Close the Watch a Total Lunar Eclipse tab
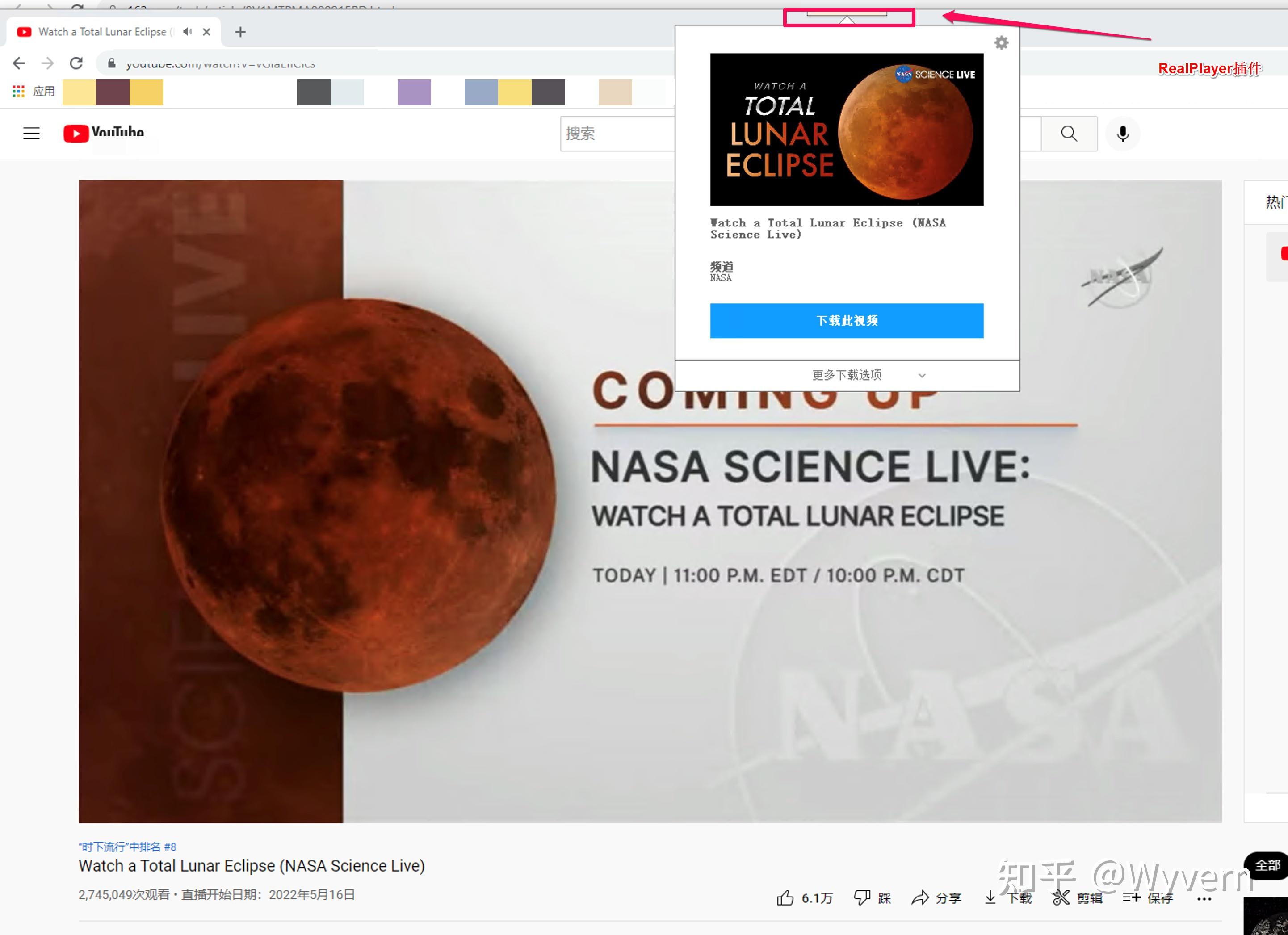Image resolution: width=1288 pixels, height=935 pixels. [207, 32]
